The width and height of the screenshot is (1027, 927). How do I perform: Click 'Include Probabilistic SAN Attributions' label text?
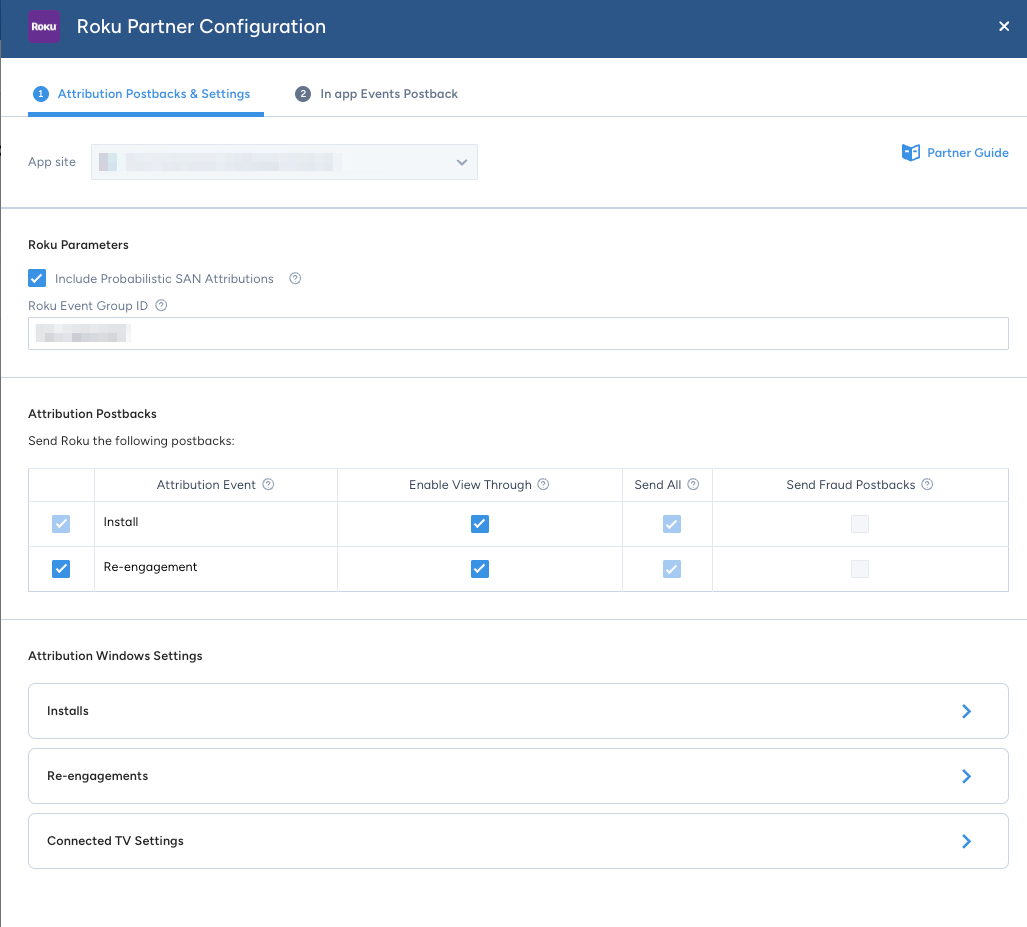(164, 278)
